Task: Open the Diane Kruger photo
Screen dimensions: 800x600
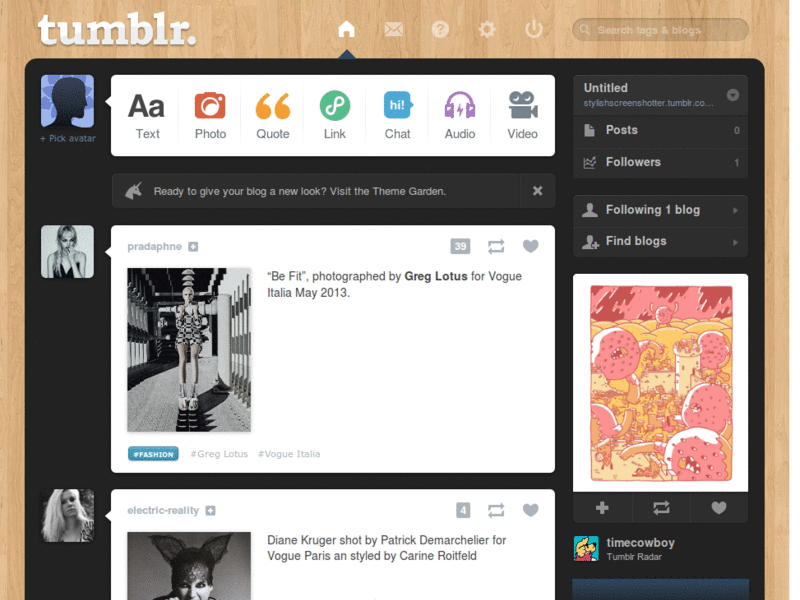Action: point(189,566)
